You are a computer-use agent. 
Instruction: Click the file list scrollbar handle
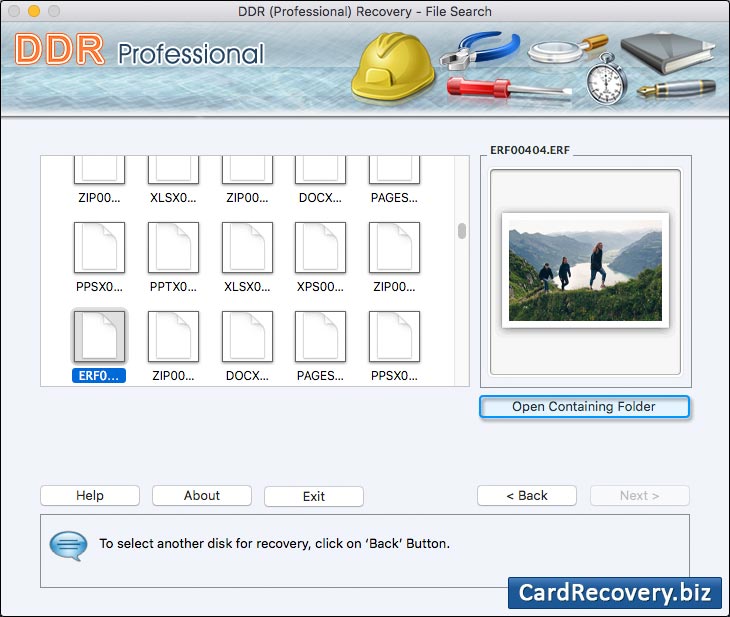462,231
